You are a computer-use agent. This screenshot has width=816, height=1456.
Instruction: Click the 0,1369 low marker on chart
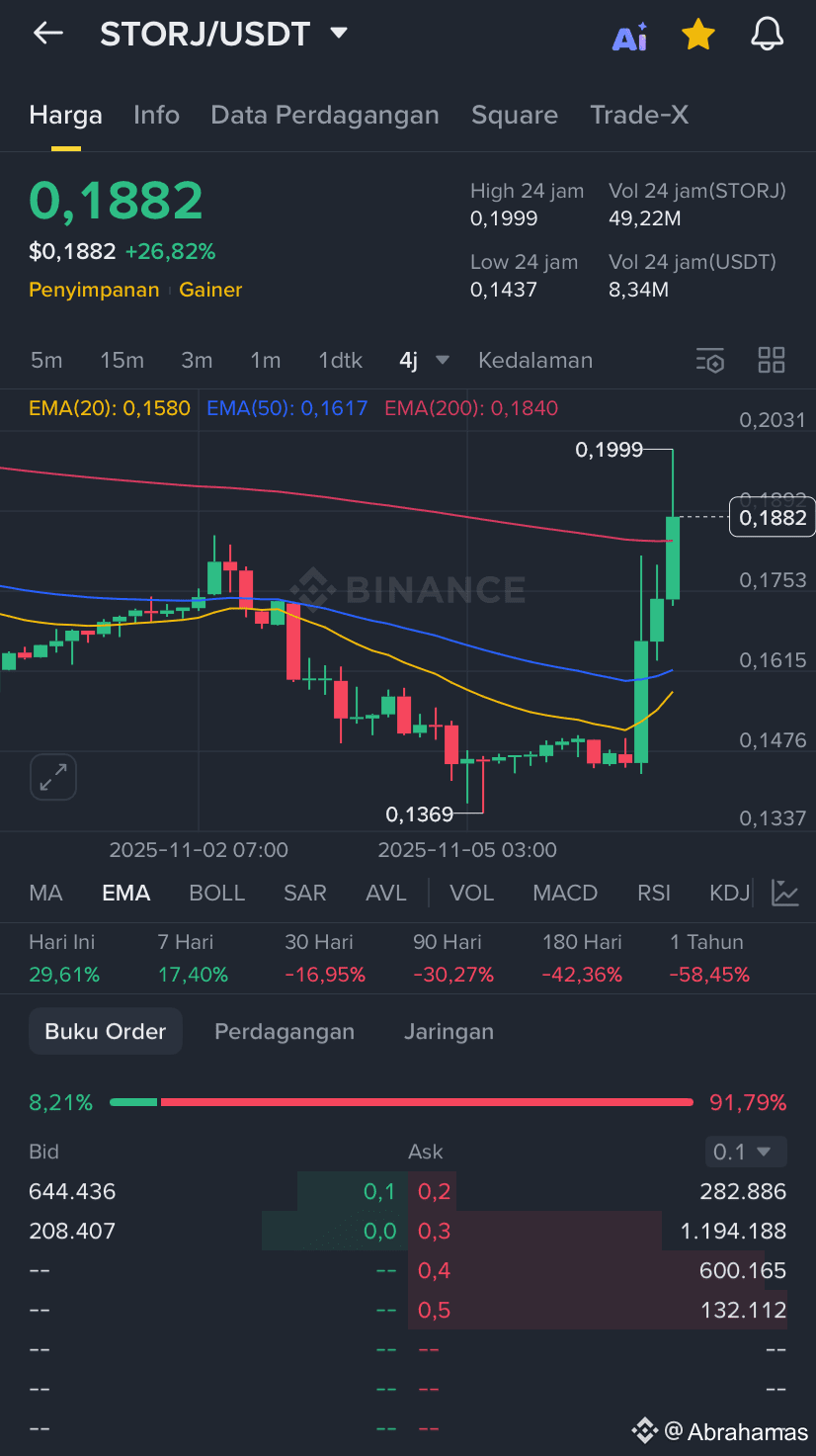[419, 814]
